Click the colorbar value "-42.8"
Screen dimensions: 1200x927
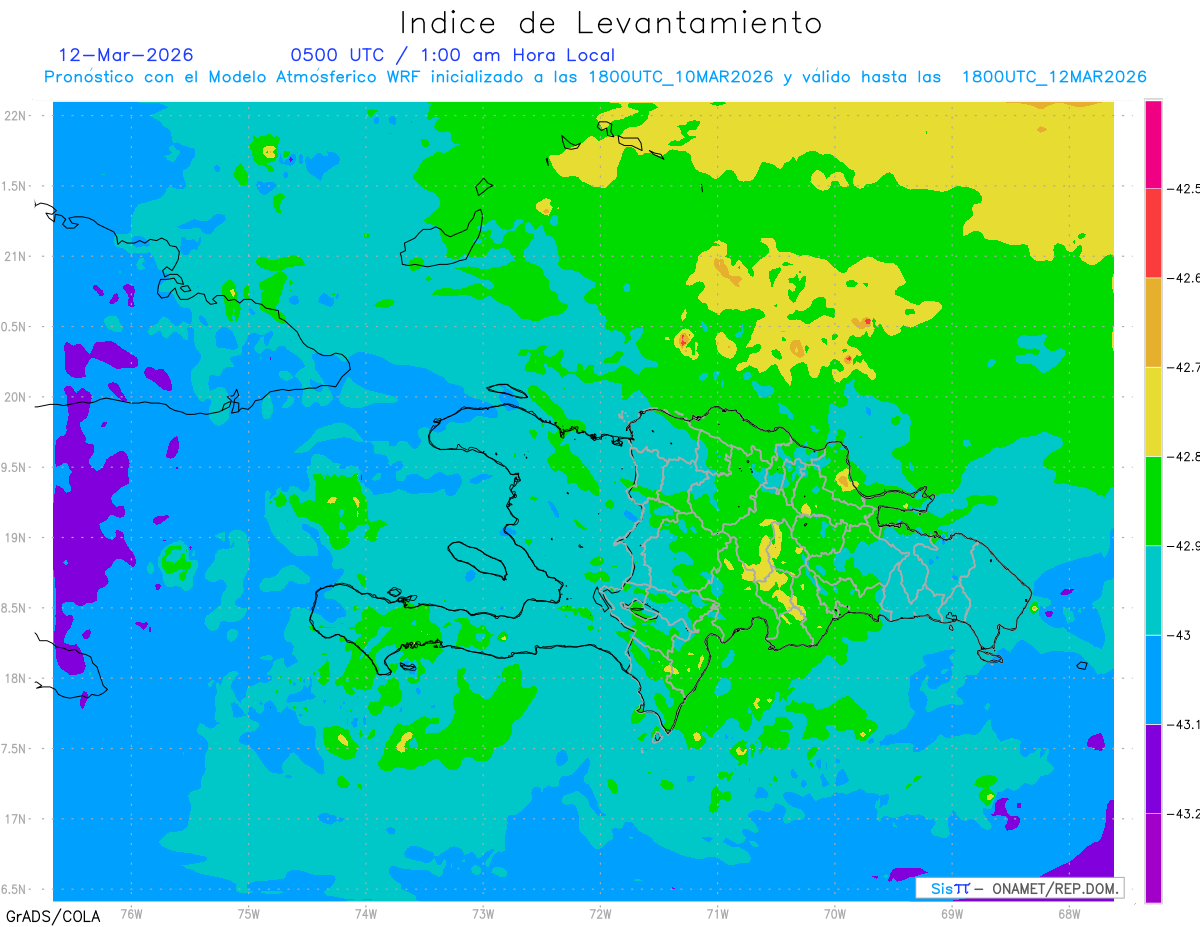(x=1184, y=457)
